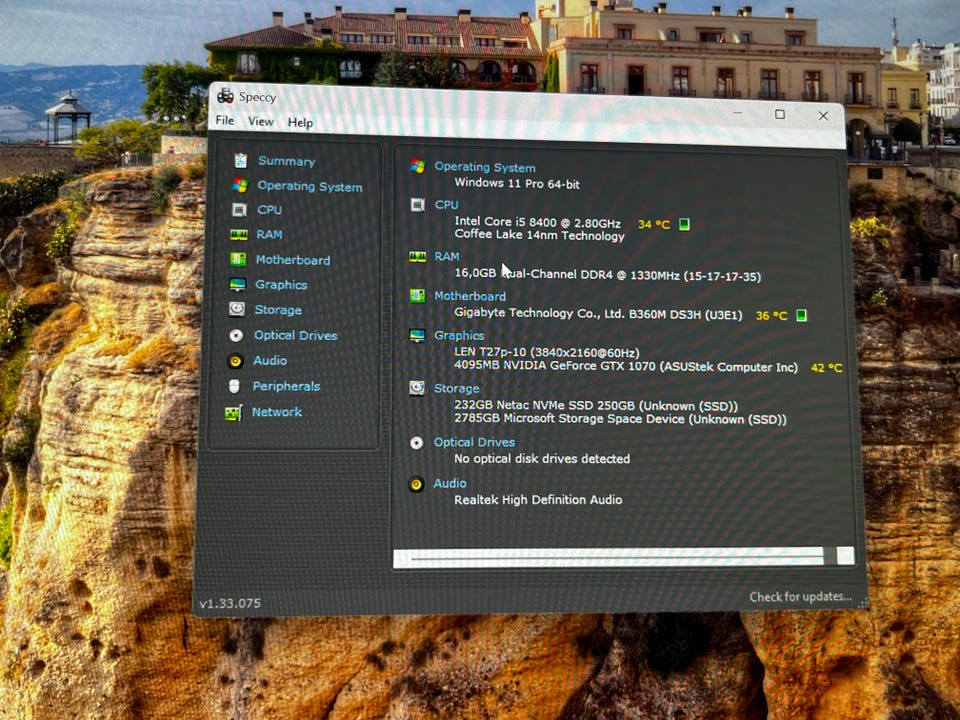Click the Motherboard icon in sidebar
Image resolution: width=960 pixels, height=720 pixels.
(238, 259)
